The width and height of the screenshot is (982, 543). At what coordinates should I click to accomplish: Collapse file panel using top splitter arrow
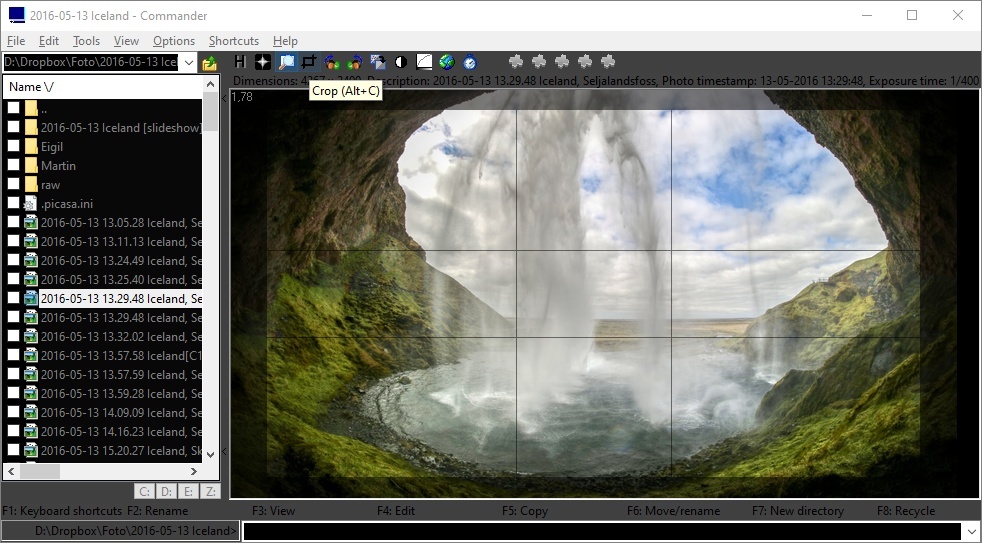(224, 98)
